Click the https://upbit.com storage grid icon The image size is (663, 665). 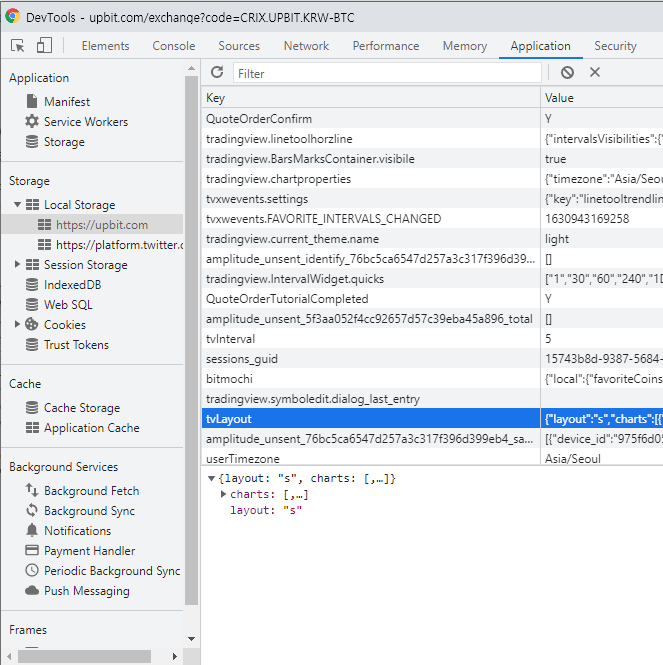(x=44, y=225)
